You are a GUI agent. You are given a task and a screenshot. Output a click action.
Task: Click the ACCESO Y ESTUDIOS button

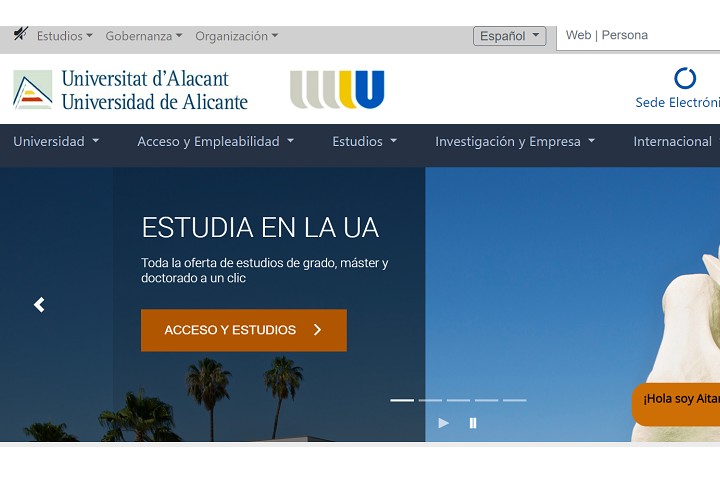tap(244, 330)
